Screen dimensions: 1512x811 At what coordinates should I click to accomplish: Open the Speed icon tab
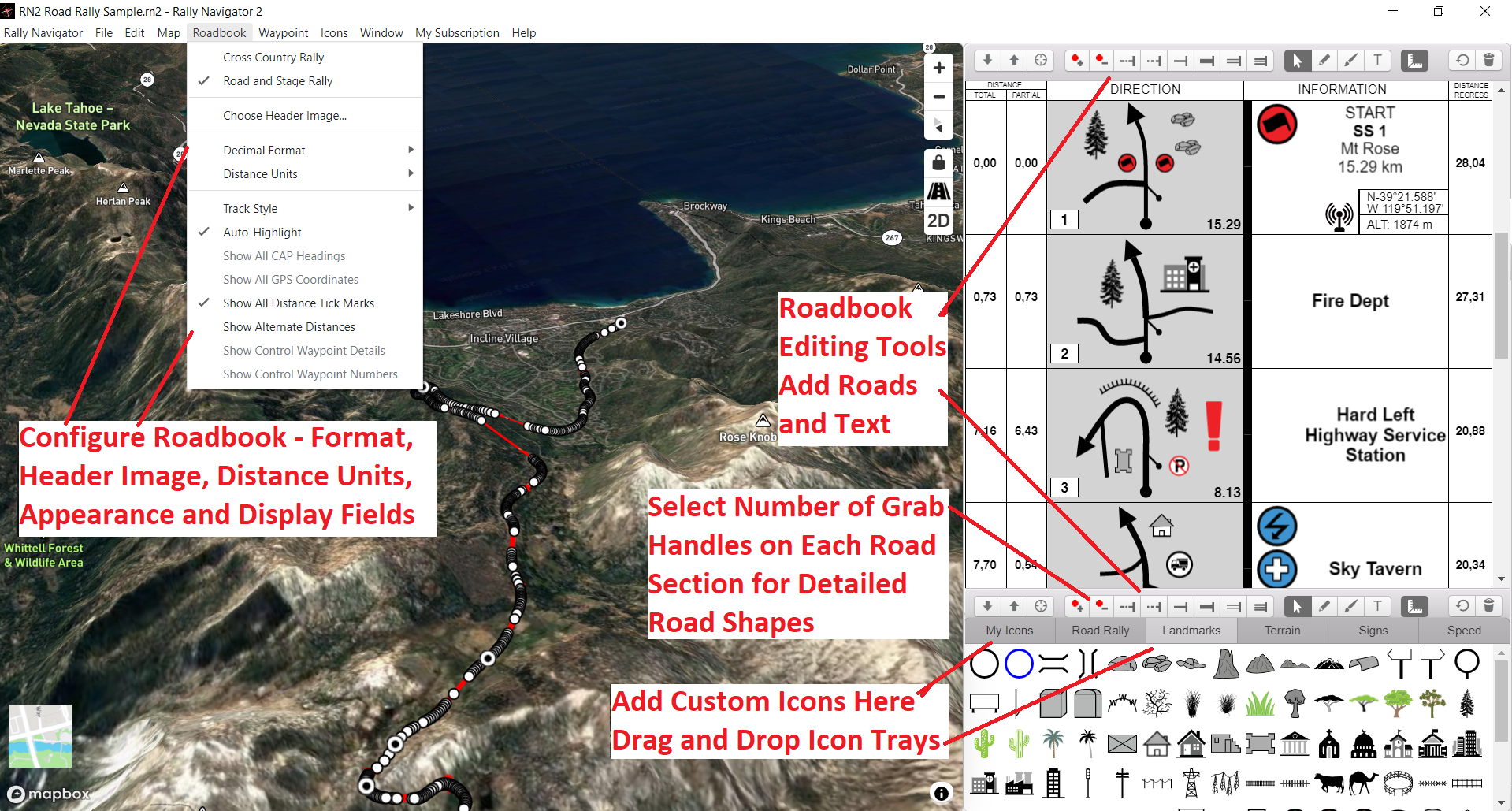(x=1463, y=631)
